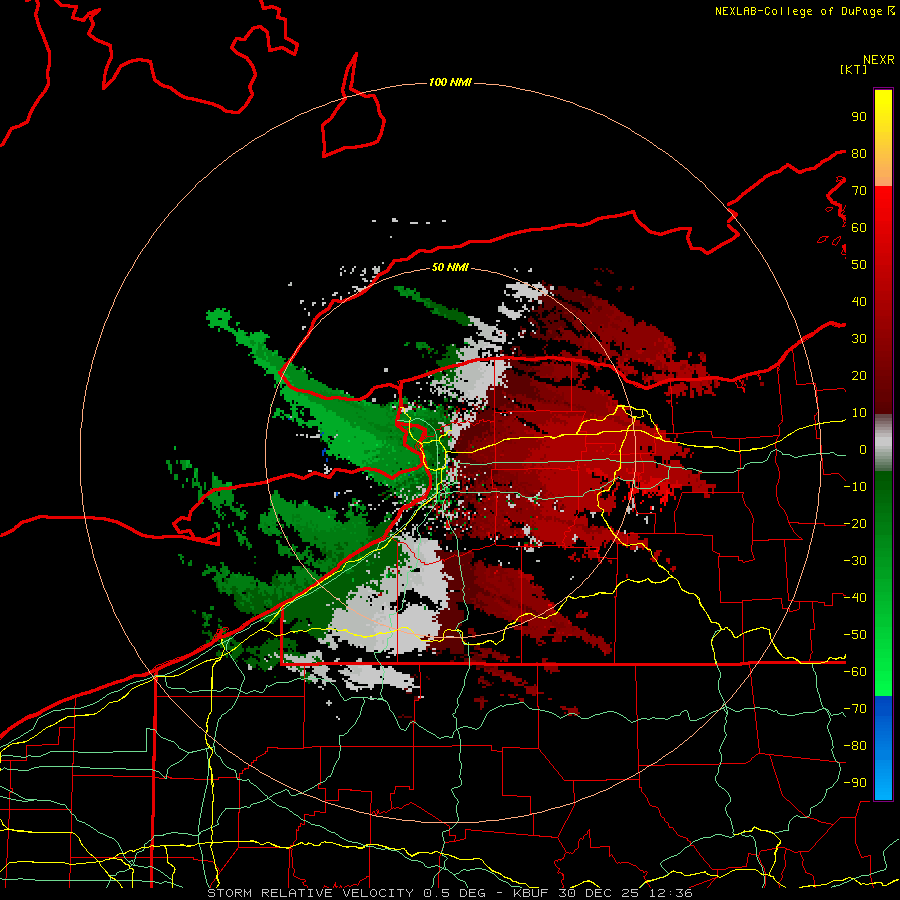Click the 90 value on velocity scale
Screen dimensions: 900x900
(859, 117)
